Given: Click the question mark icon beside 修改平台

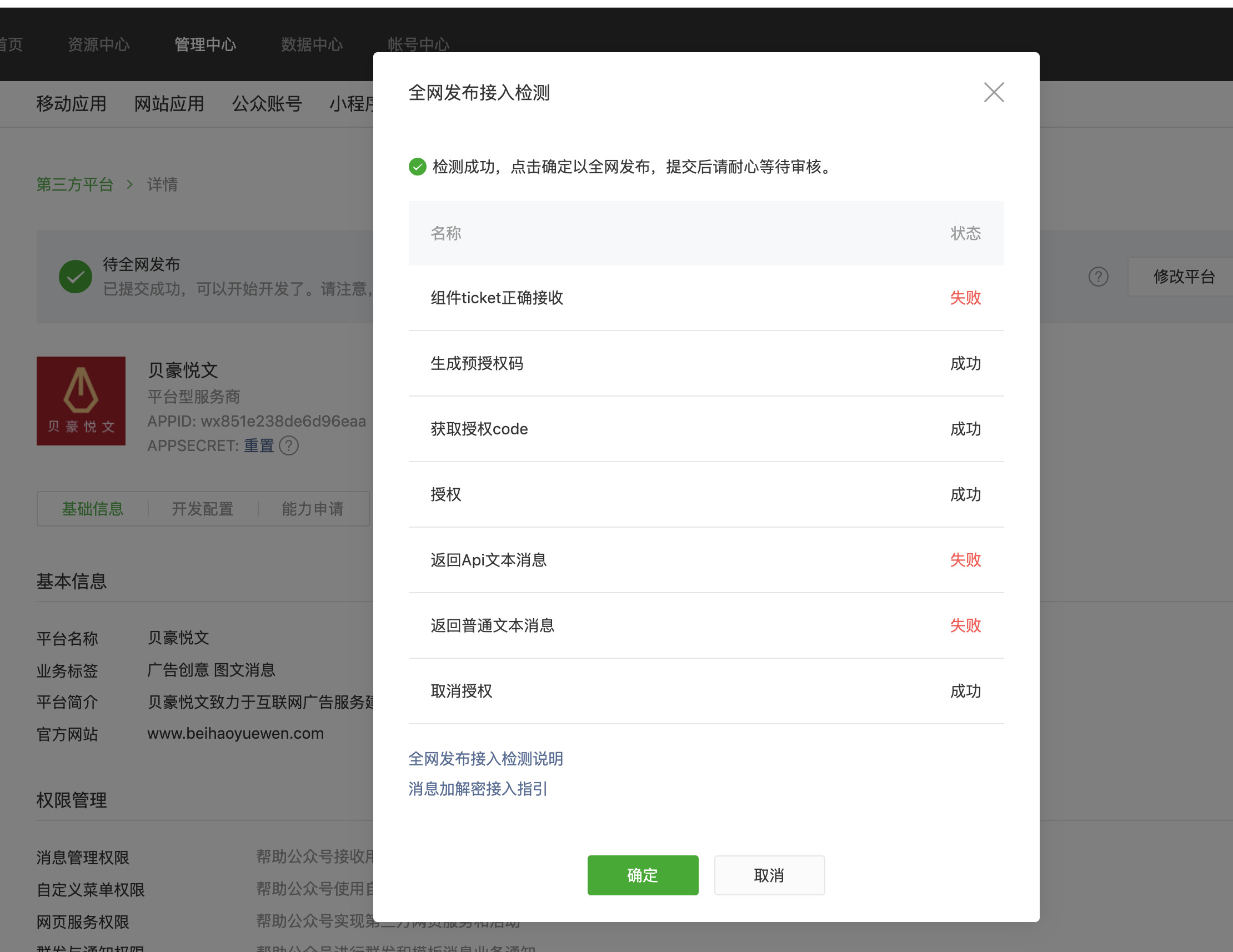Looking at the screenshot, I should click(x=1098, y=277).
